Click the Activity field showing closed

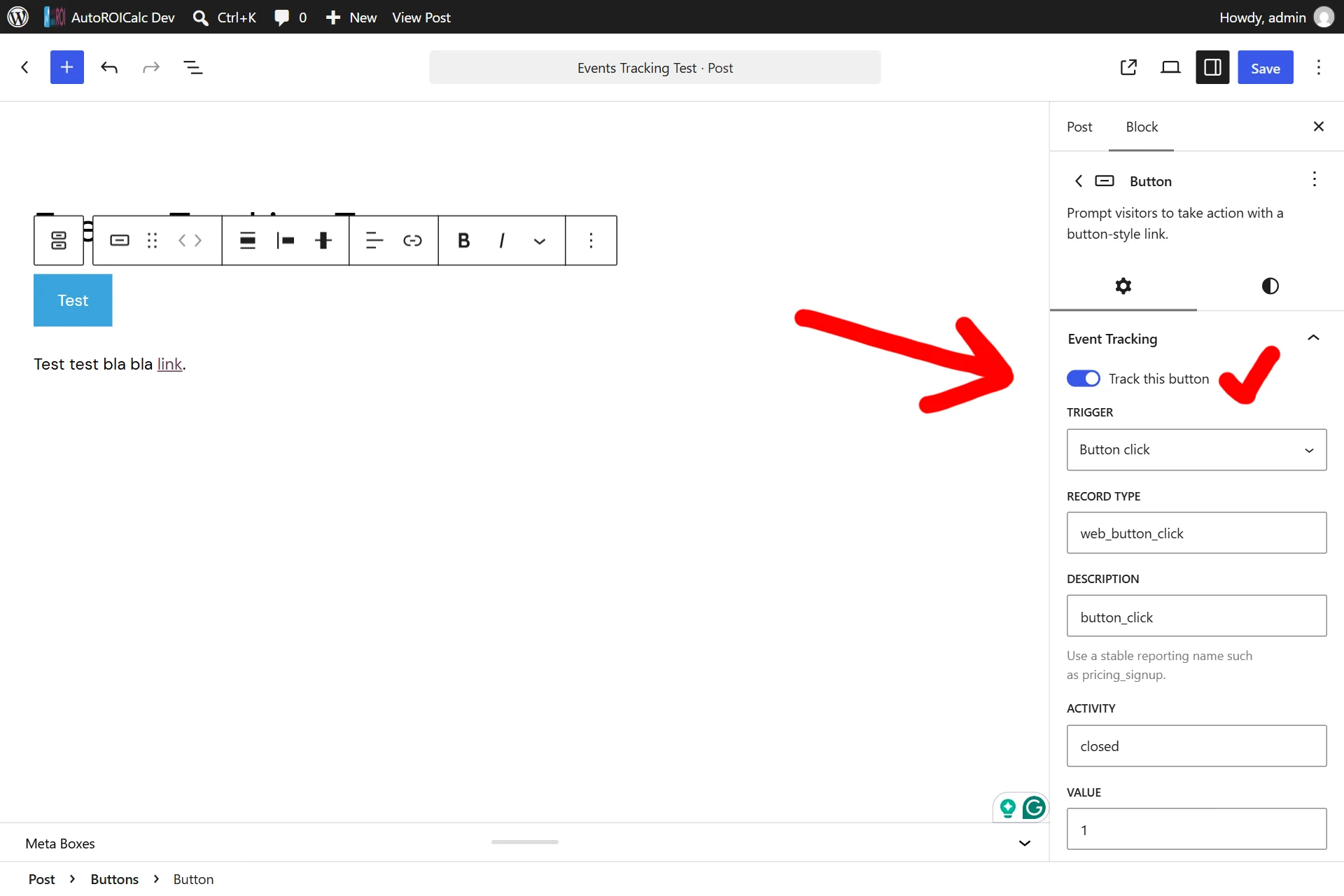(x=1196, y=745)
